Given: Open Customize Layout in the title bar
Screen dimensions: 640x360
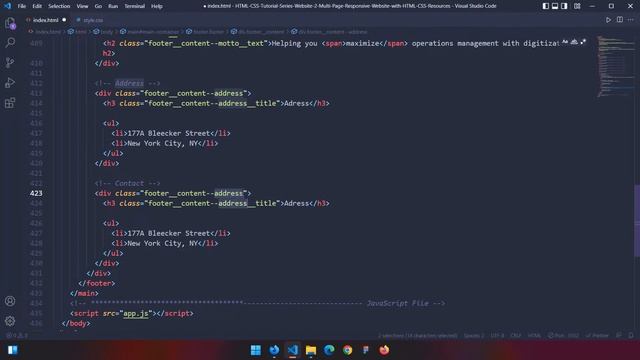Looking at the screenshot, I should pos(577,6).
